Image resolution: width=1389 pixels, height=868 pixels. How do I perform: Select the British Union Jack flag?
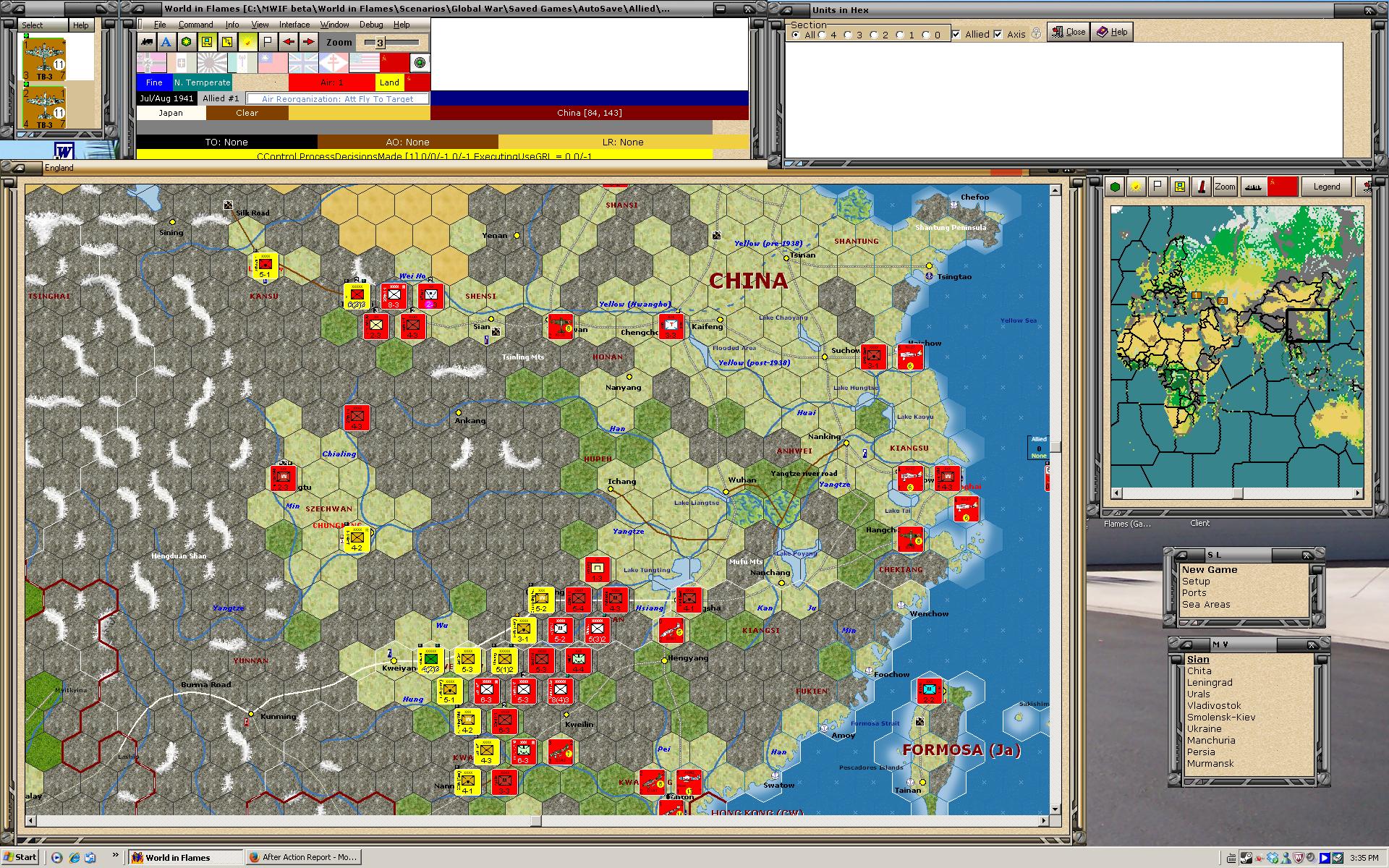(303, 63)
